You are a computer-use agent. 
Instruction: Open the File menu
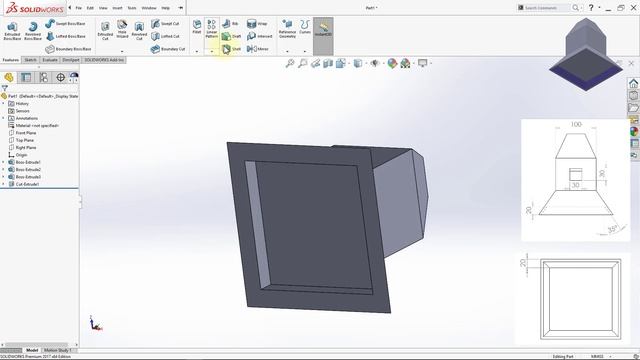click(78, 8)
